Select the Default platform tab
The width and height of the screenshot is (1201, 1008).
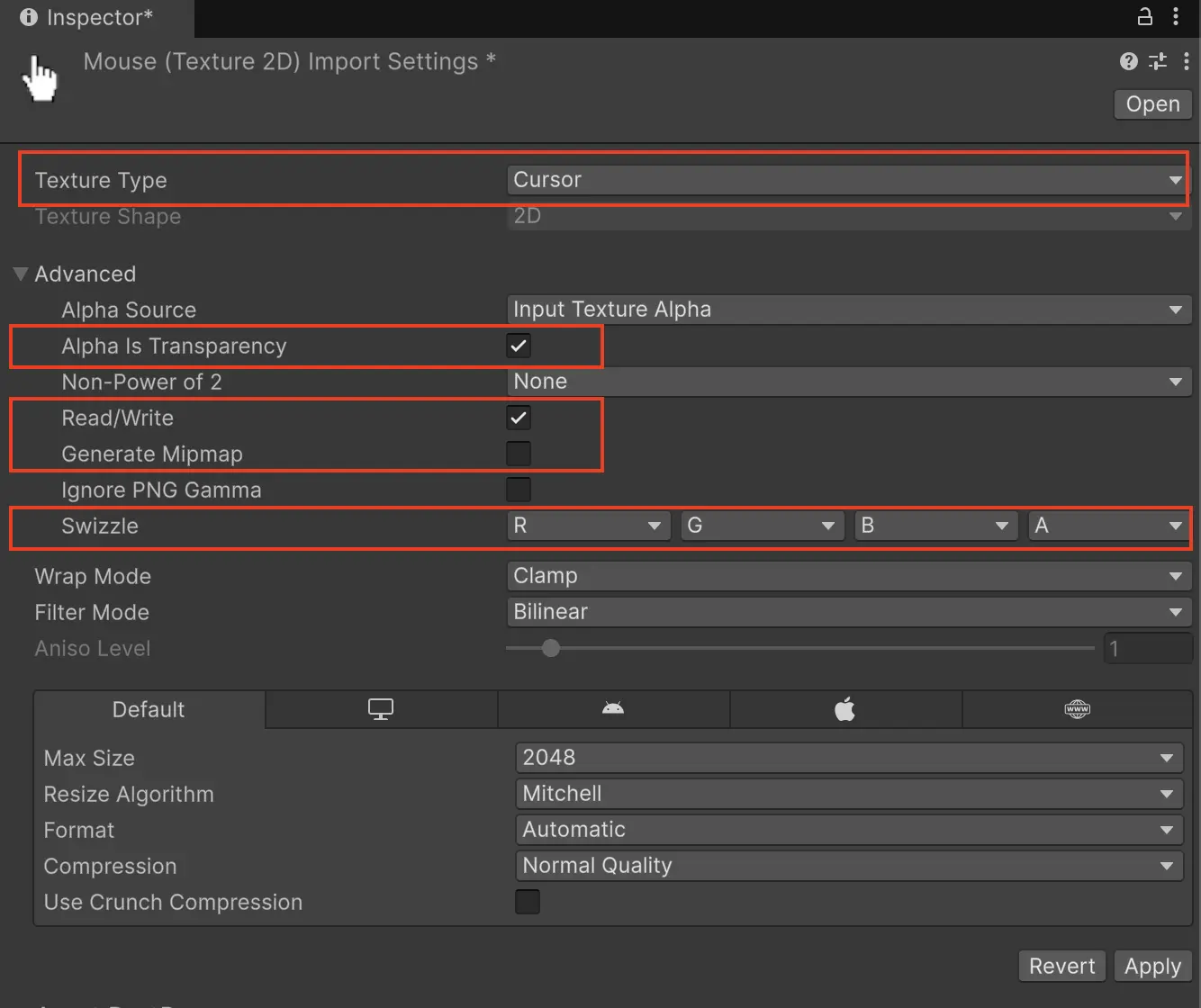coord(149,709)
